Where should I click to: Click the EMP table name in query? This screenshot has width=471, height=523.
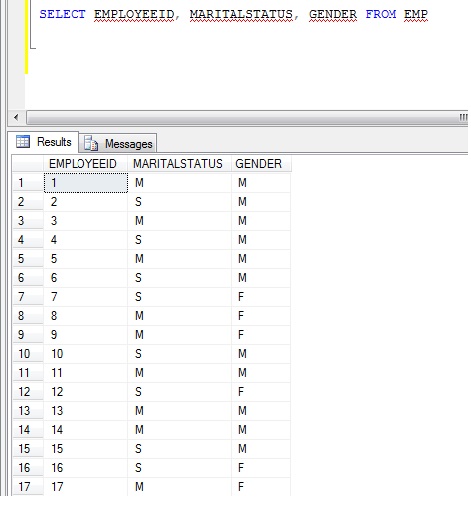[x=416, y=14]
